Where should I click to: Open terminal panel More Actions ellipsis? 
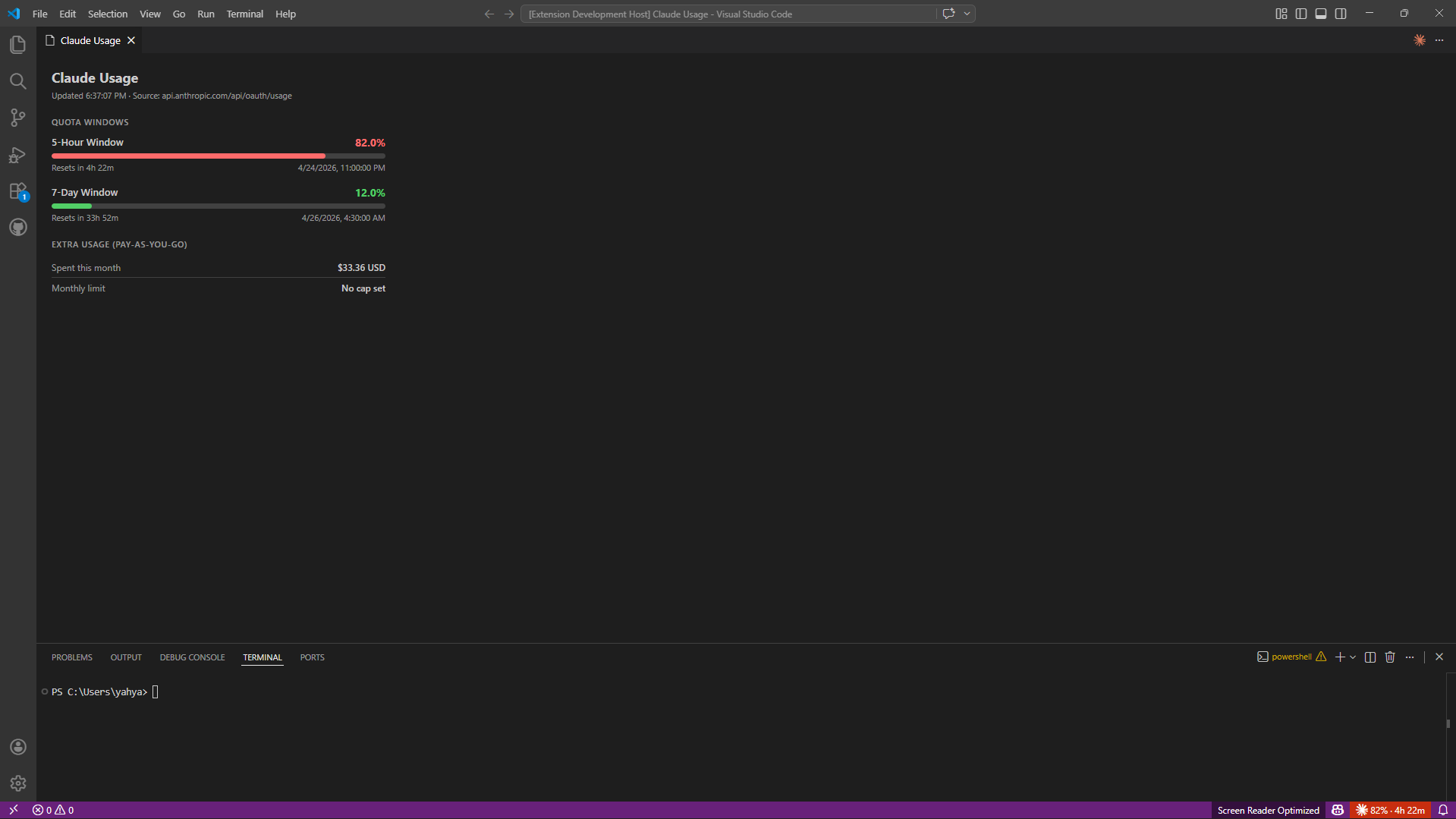(x=1410, y=657)
